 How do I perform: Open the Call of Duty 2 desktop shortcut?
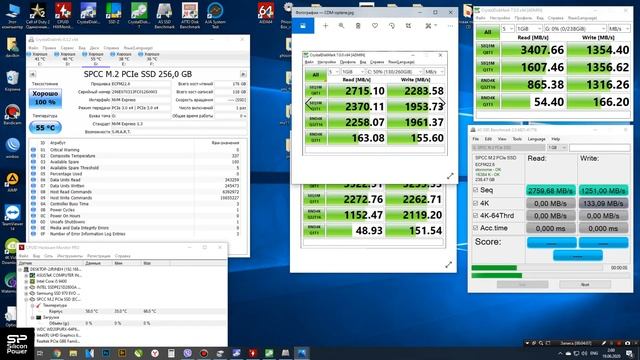coord(38,16)
